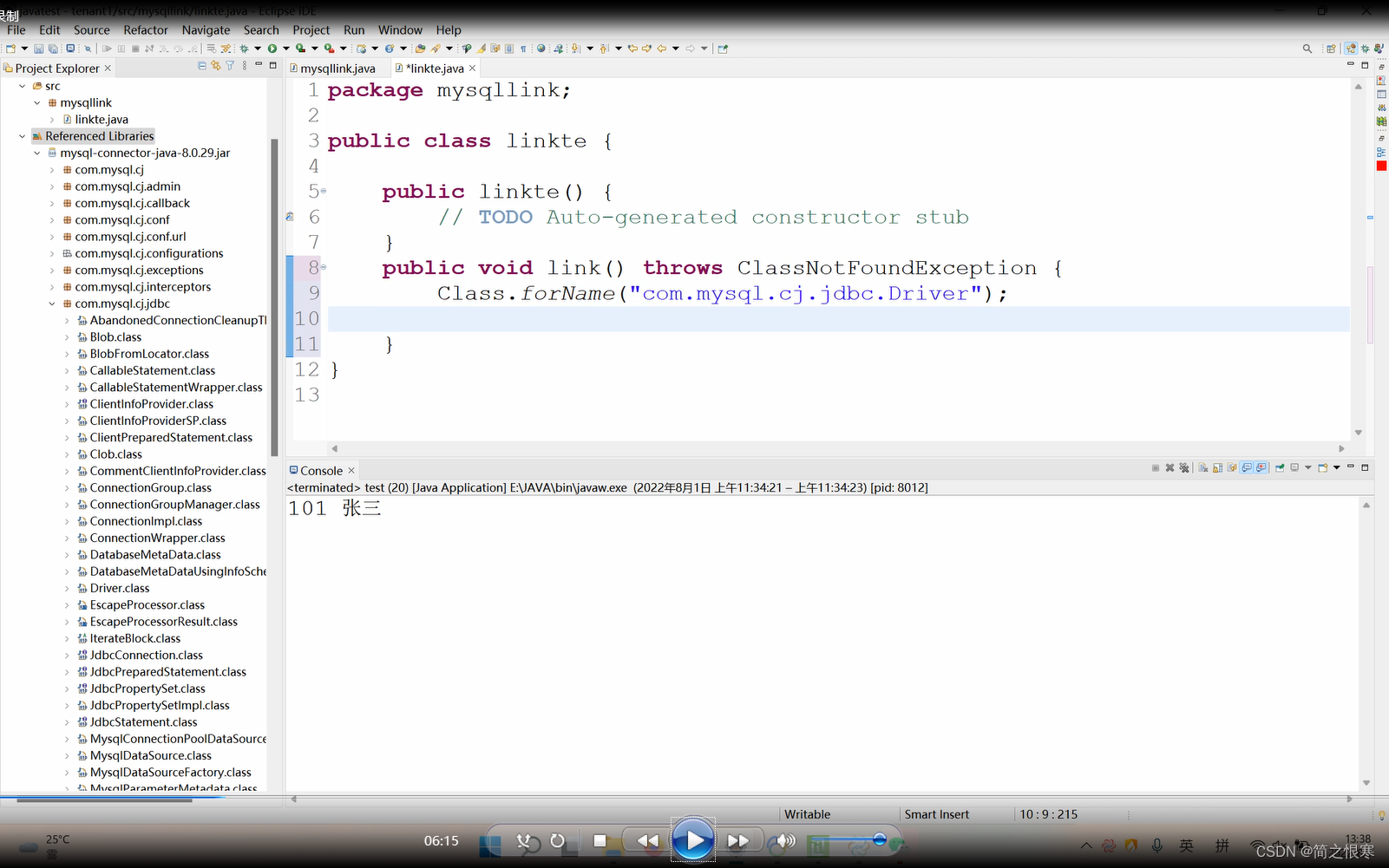The image size is (1389, 868).
Task: Click the Coverage run icon in toolbar
Action: click(x=300, y=49)
